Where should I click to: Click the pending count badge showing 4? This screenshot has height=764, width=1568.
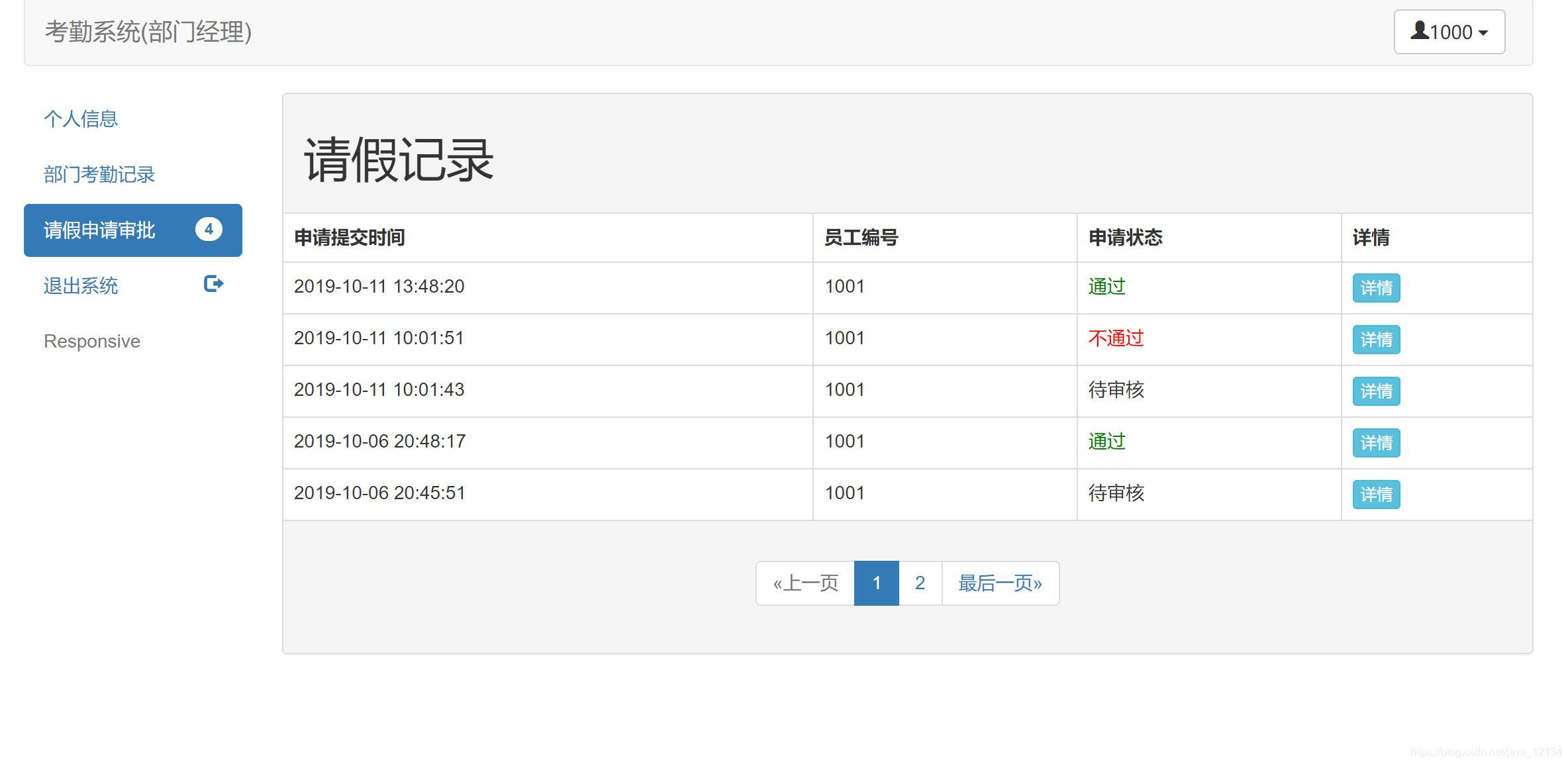(209, 230)
